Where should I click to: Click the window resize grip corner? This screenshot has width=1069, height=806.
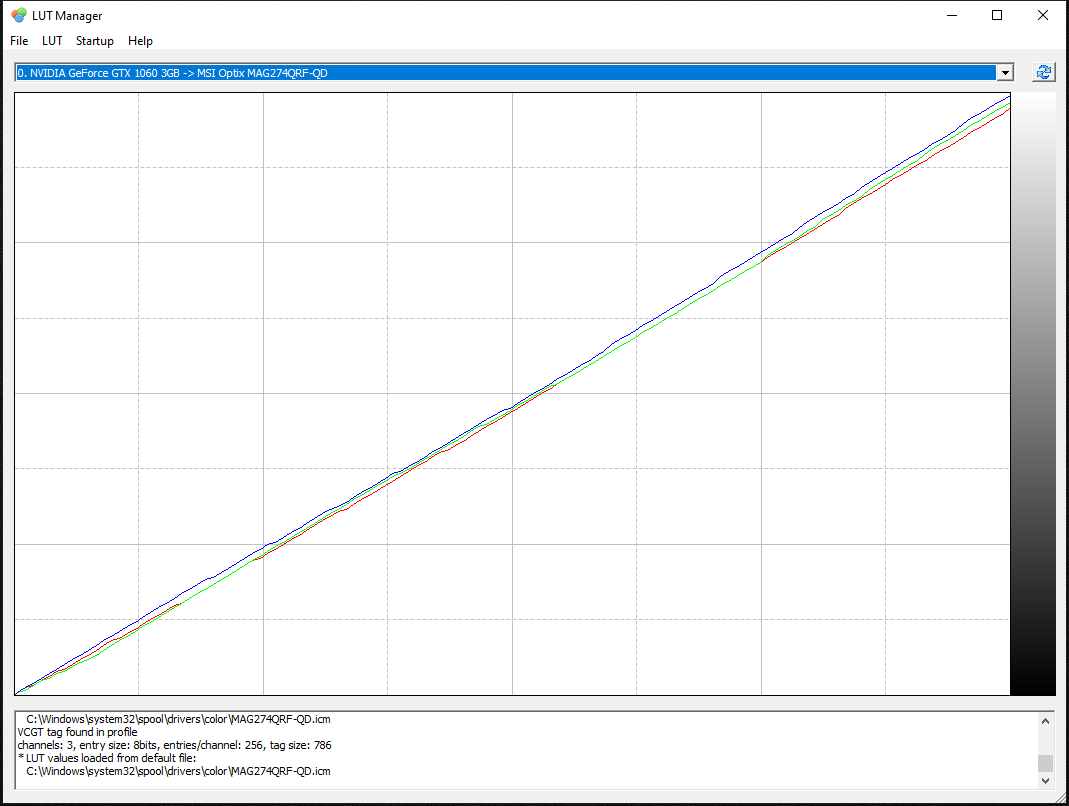point(1059,796)
